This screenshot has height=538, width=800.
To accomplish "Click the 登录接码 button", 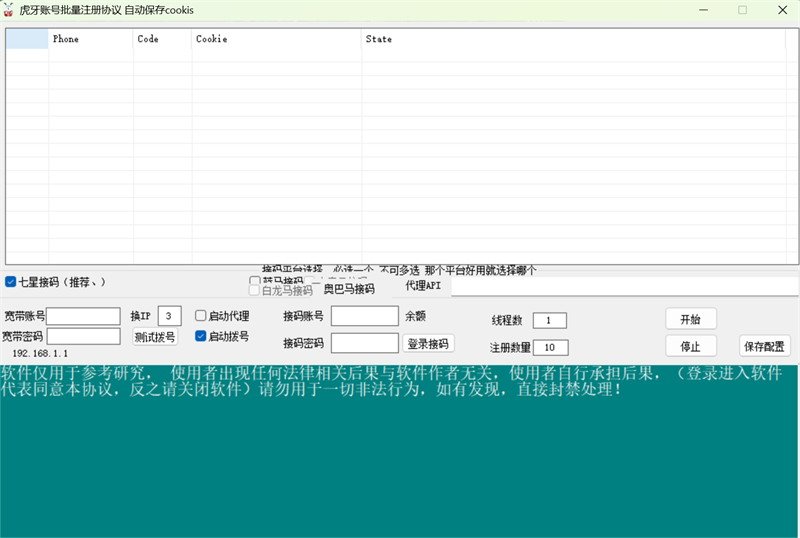I will pos(428,344).
